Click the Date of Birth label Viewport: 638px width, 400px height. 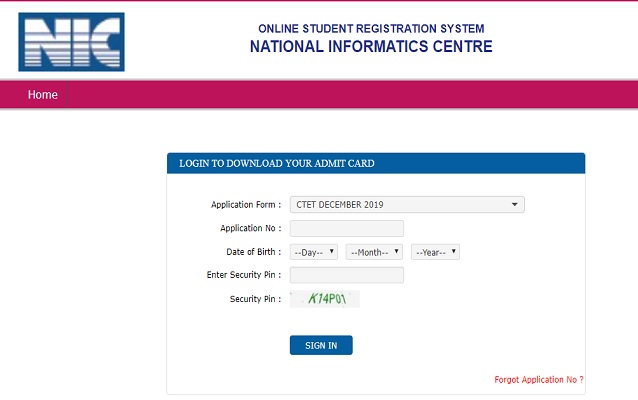pyautogui.click(x=254, y=252)
